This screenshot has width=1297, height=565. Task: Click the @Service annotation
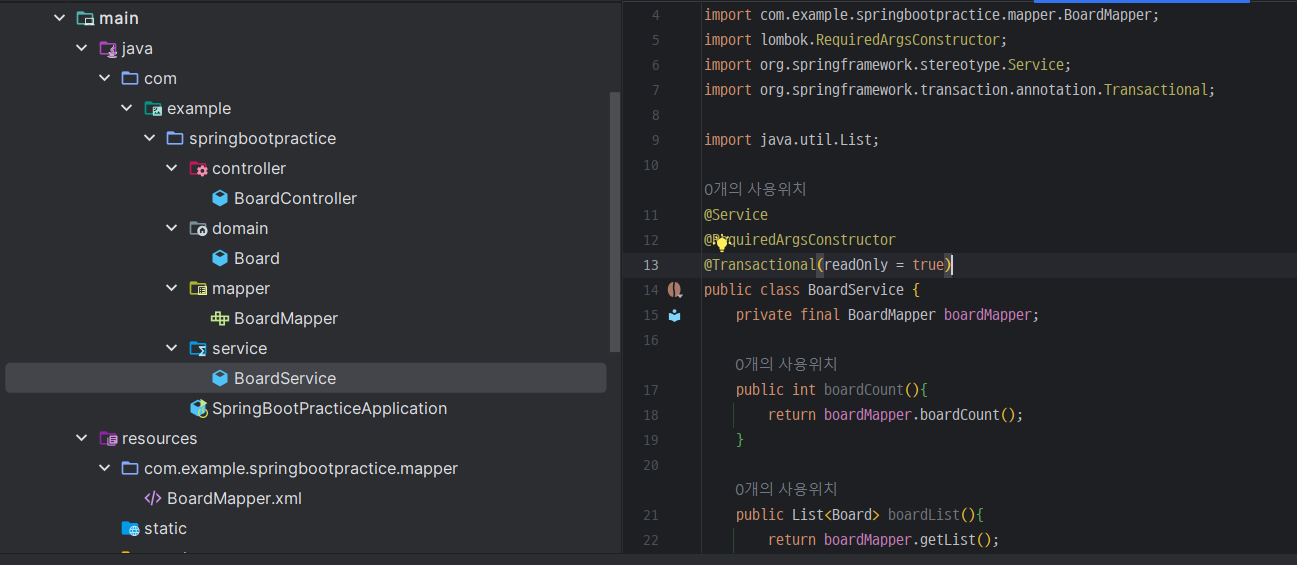(736, 215)
